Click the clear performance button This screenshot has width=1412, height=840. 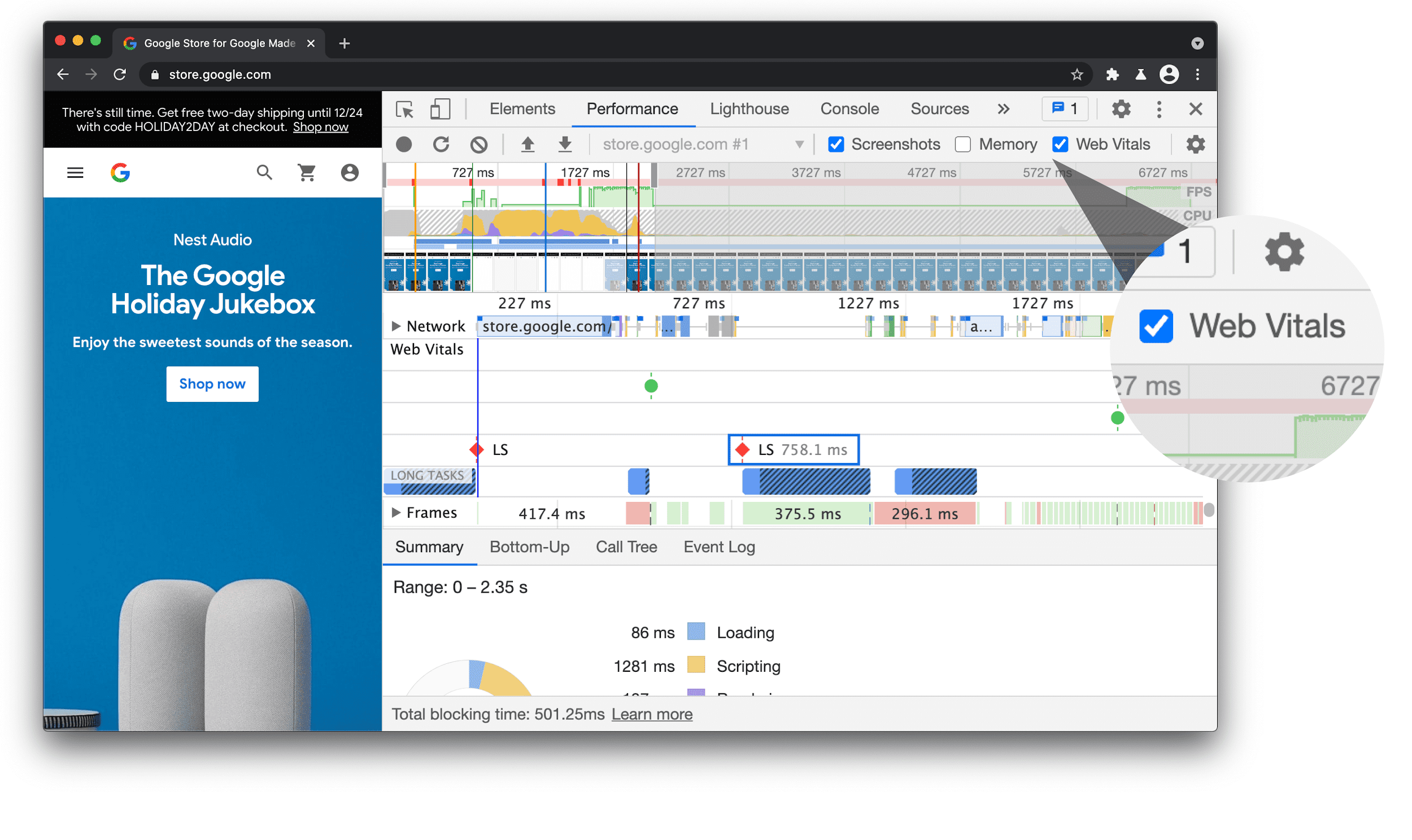pos(480,143)
